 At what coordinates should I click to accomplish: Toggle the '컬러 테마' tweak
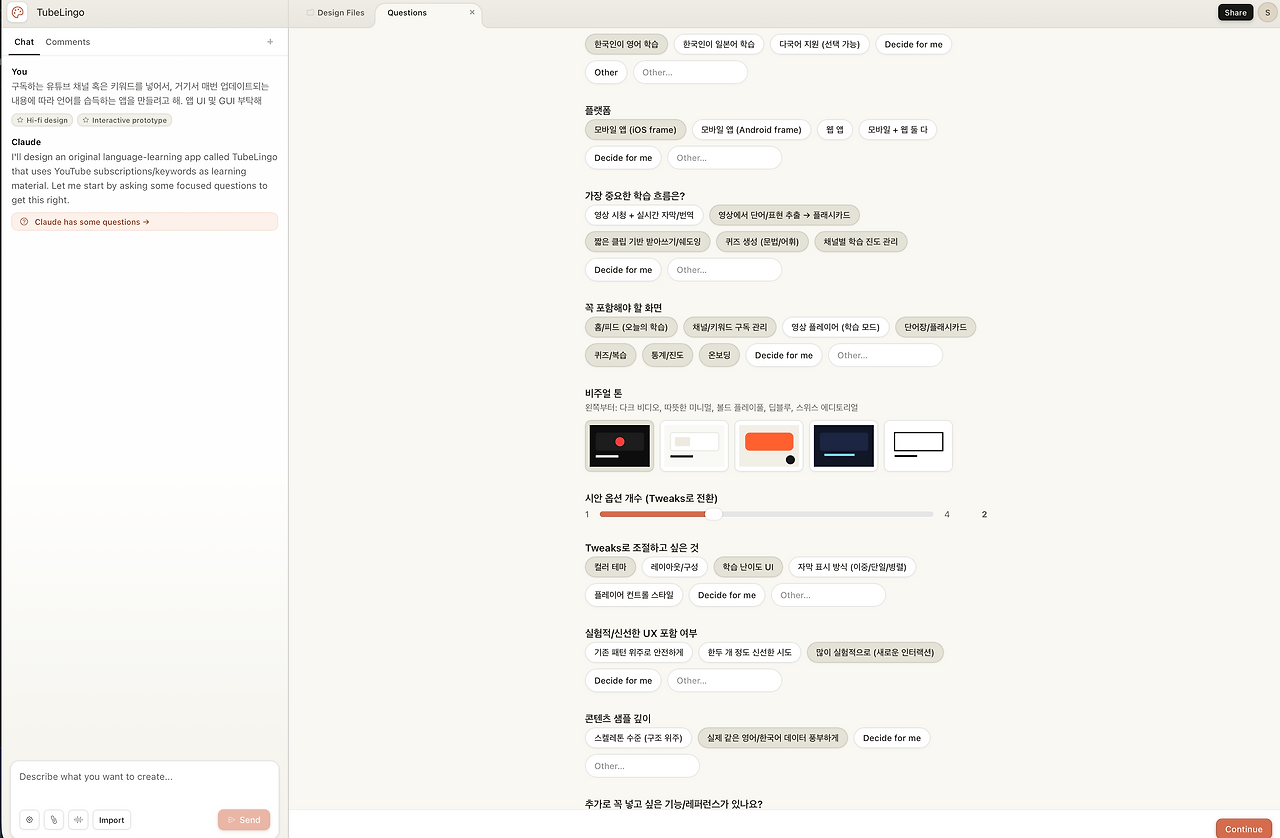[610, 567]
